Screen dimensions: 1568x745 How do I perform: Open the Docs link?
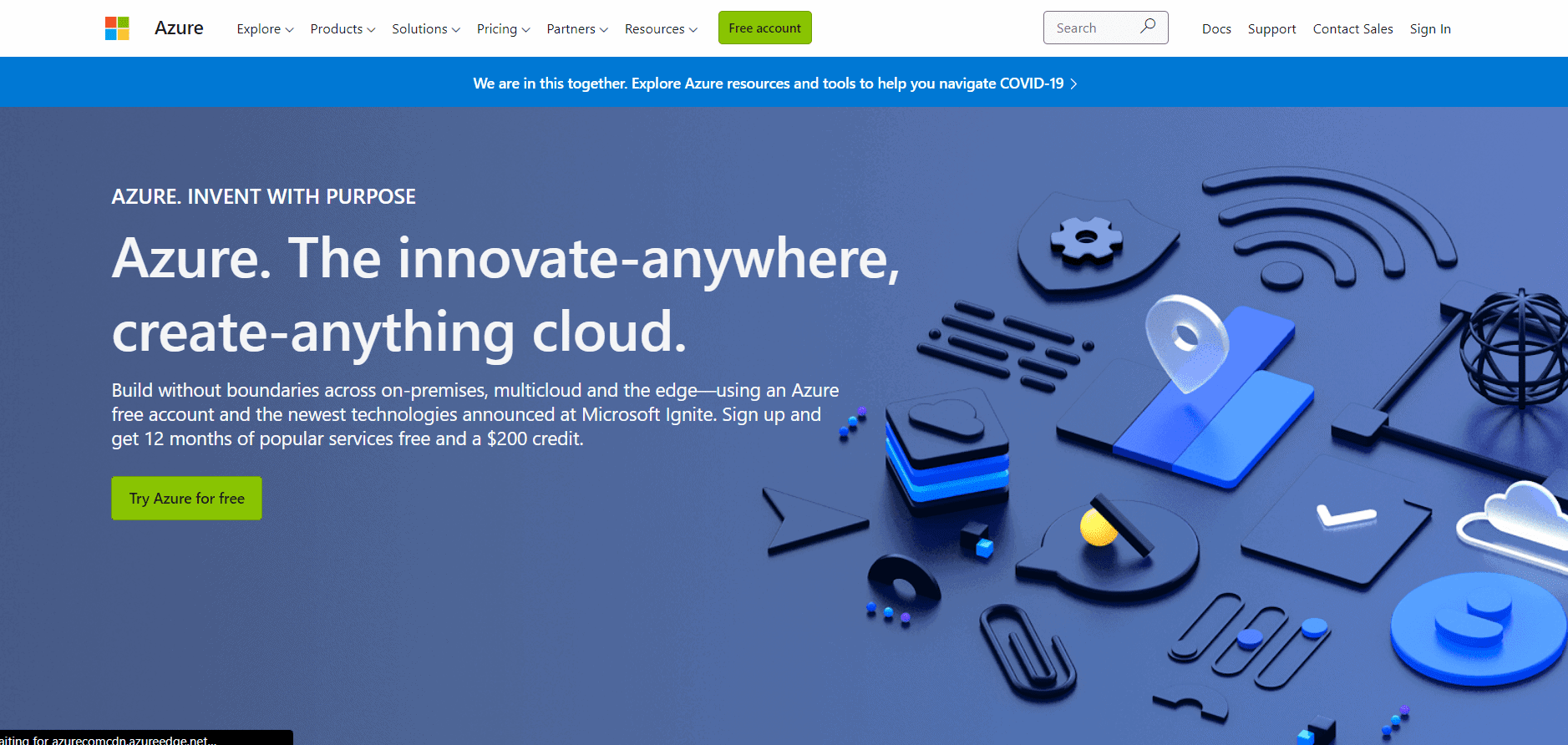point(1216,29)
